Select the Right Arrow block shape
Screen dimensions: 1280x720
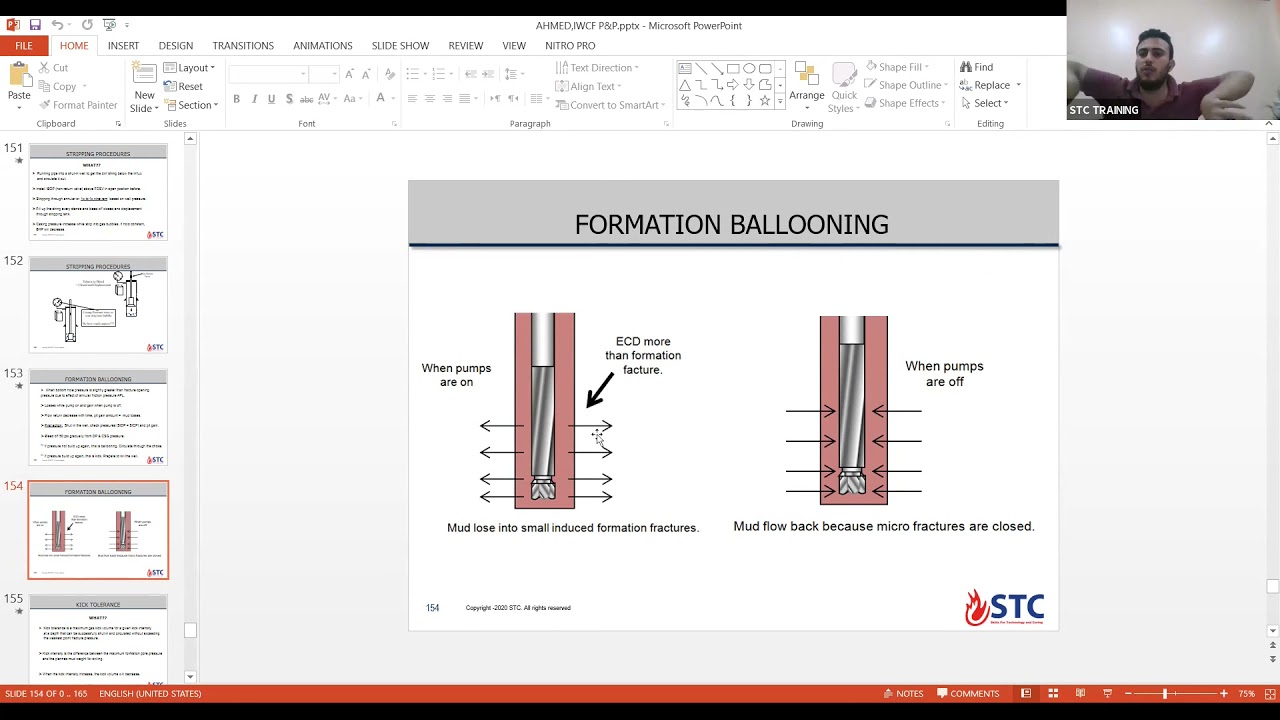tap(733, 85)
